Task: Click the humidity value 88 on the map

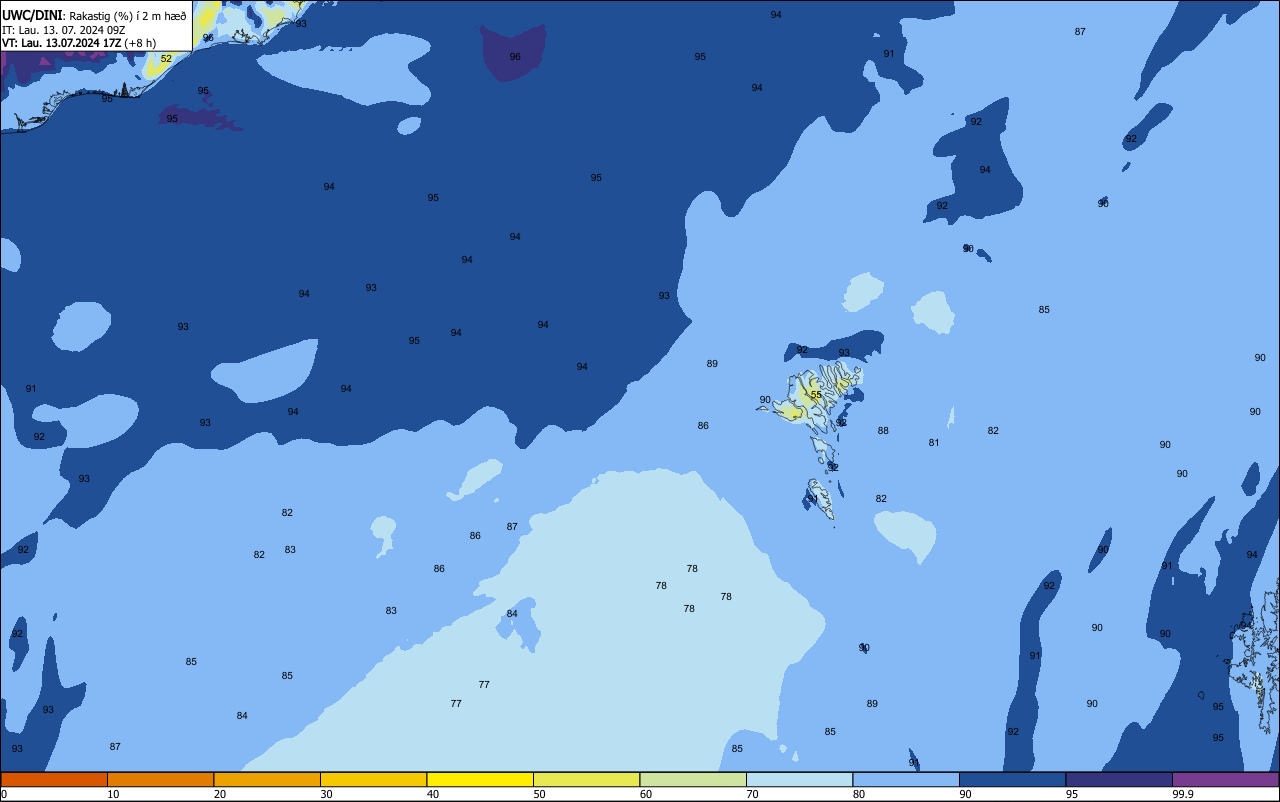Action: coord(883,431)
